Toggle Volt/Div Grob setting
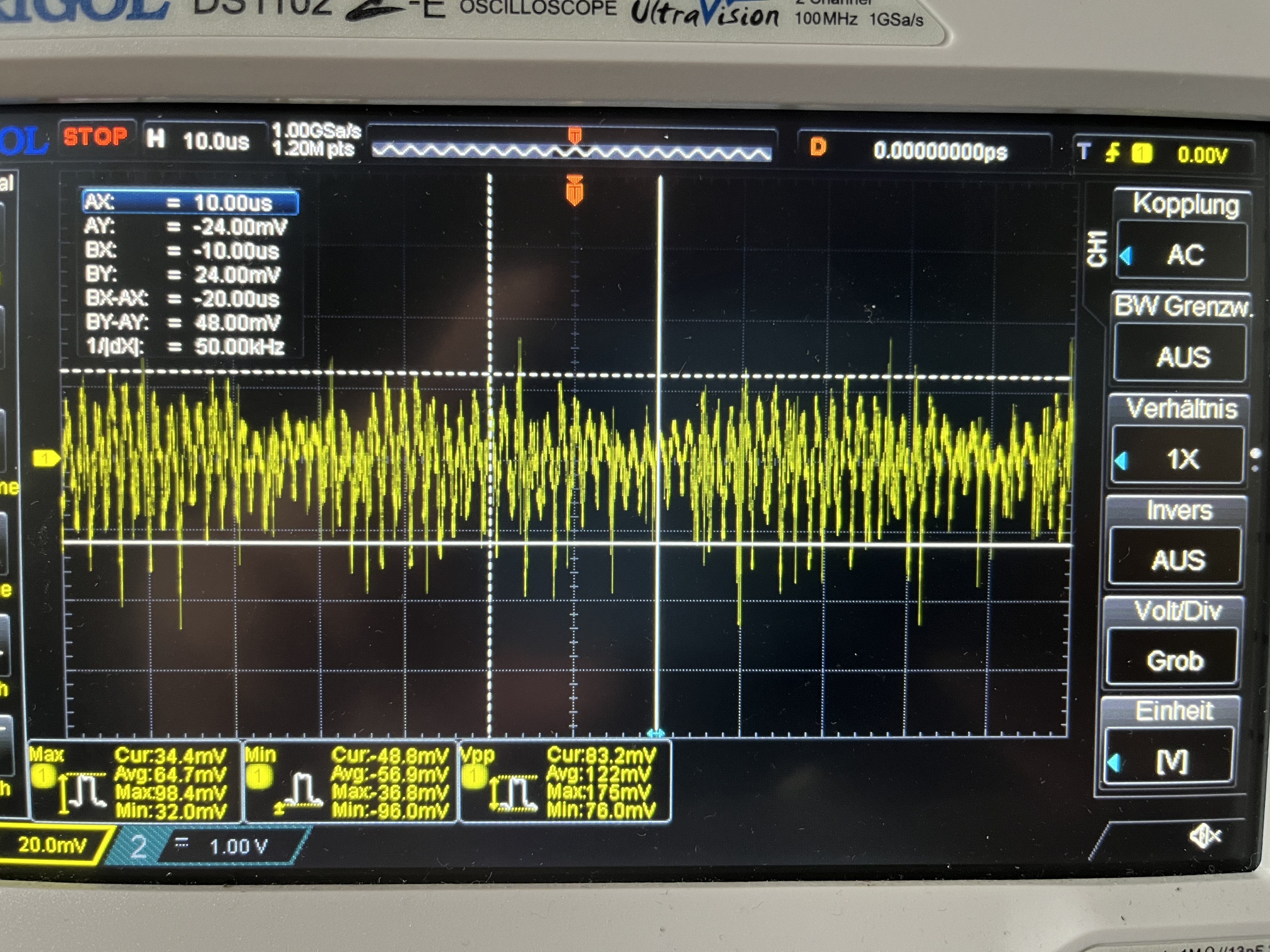The image size is (1270, 952). coord(1175,660)
